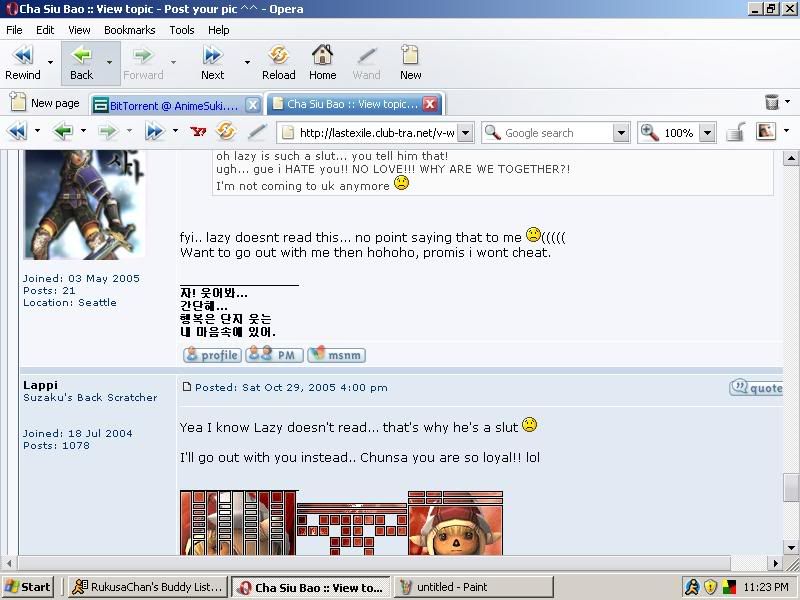This screenshot has height=600, width=800.
Task: Click the Next fast-forward button
Action: [213, 63]
